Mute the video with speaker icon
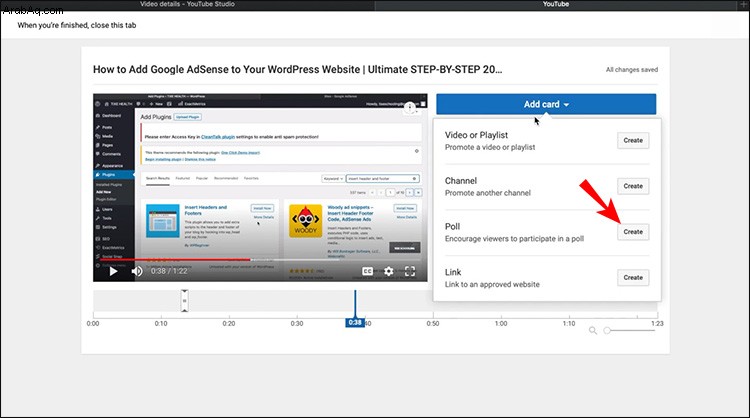The height and width of the screenshot is (418, 750). 137,271
